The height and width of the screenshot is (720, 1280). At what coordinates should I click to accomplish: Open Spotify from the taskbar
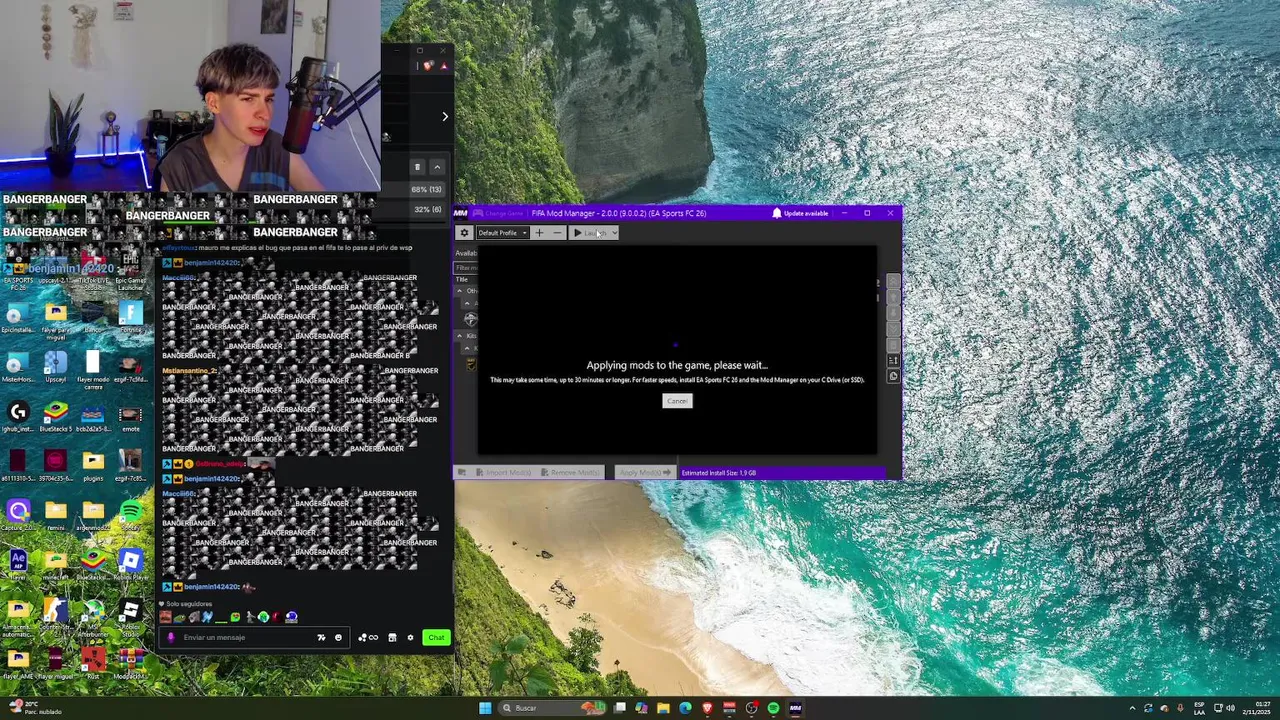coord(773,708)
